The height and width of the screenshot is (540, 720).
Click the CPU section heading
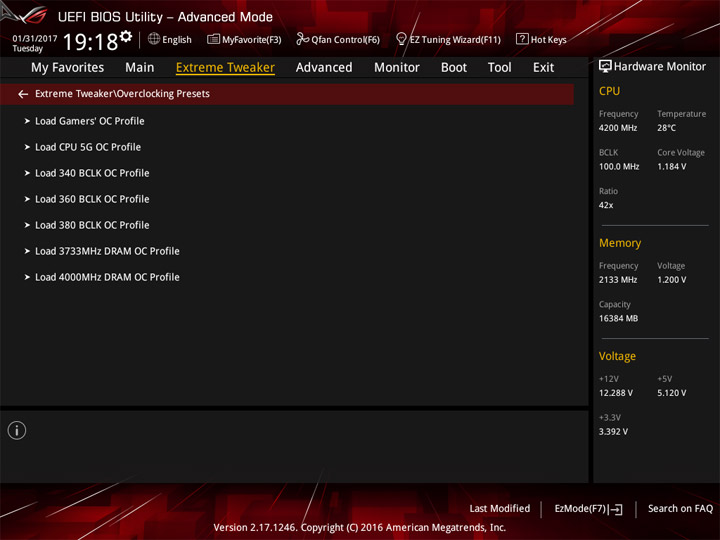[609, 91]
